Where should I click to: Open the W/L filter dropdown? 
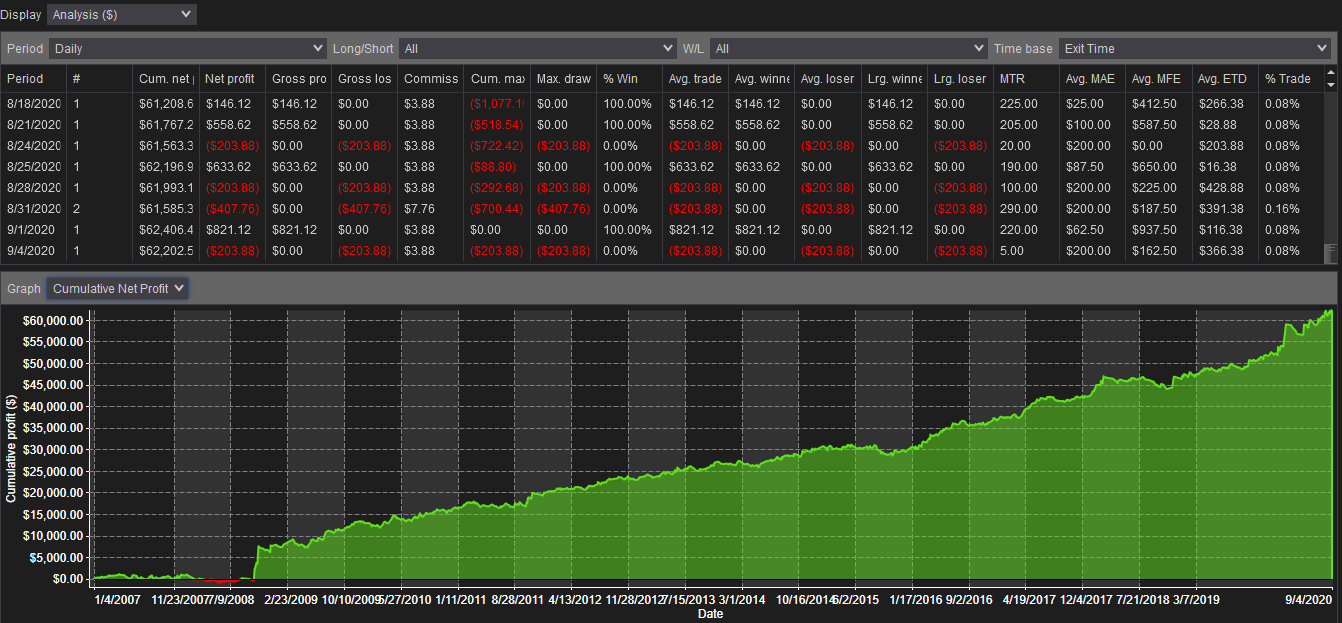coord(849,48)
